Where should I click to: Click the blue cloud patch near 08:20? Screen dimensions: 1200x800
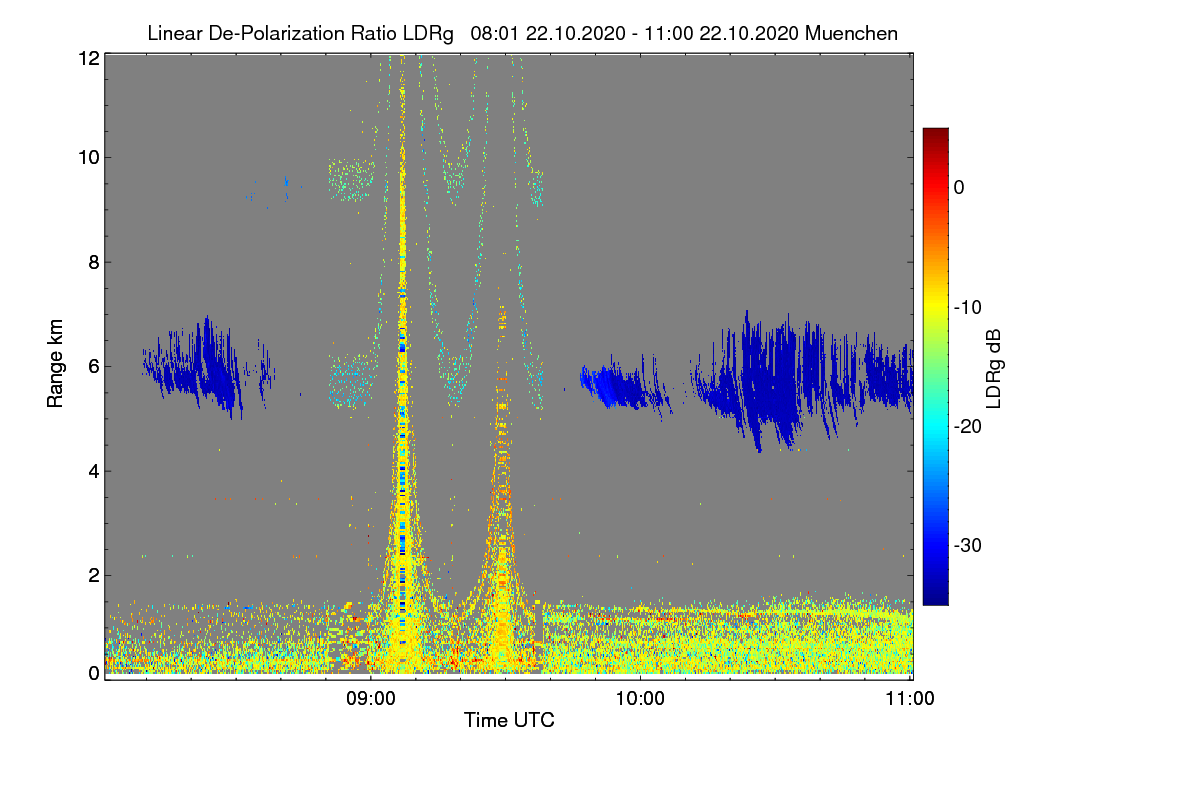click(x=200, y=368)
